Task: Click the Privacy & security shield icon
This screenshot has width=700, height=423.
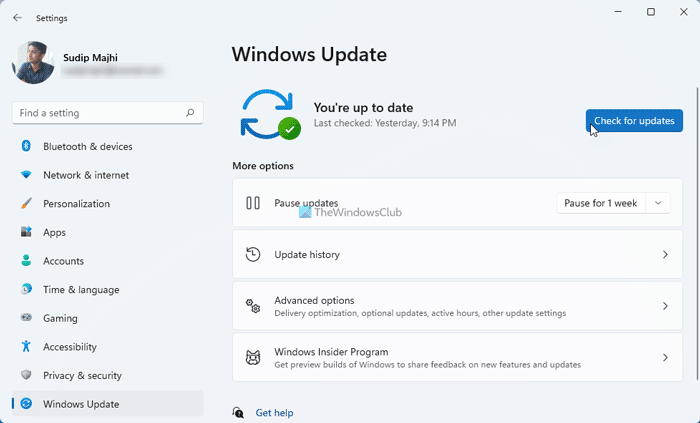Action: (x=26, y=376)
